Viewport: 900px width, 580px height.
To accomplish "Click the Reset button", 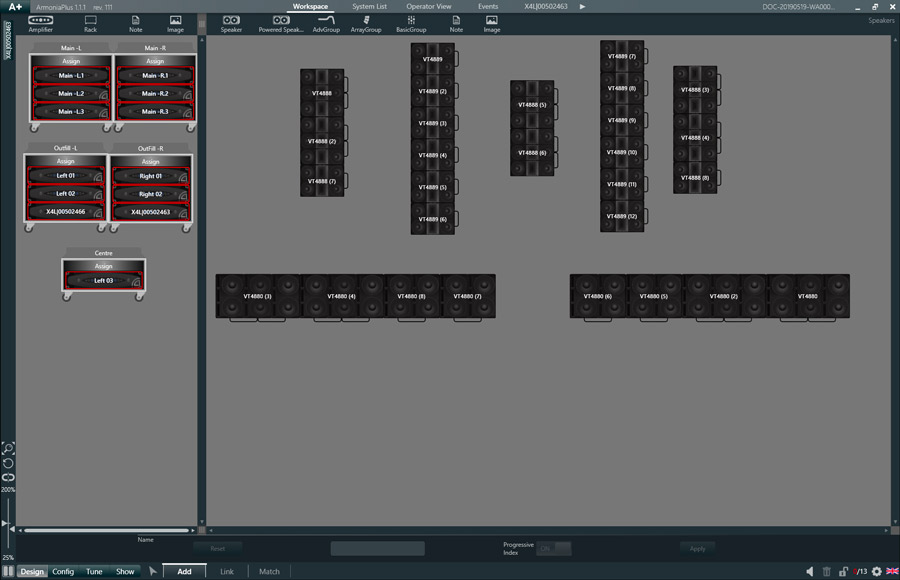I will [218, 548].
